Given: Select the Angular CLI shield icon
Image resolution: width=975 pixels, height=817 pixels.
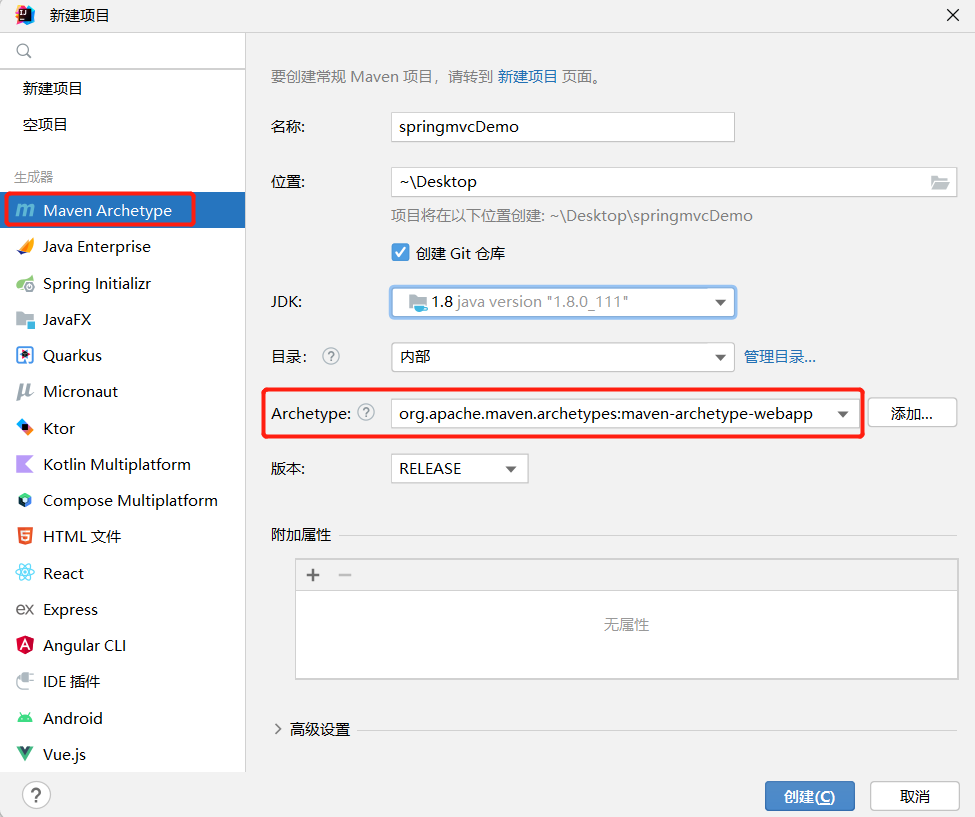Looking at the screenshot, I should (25, 645).
